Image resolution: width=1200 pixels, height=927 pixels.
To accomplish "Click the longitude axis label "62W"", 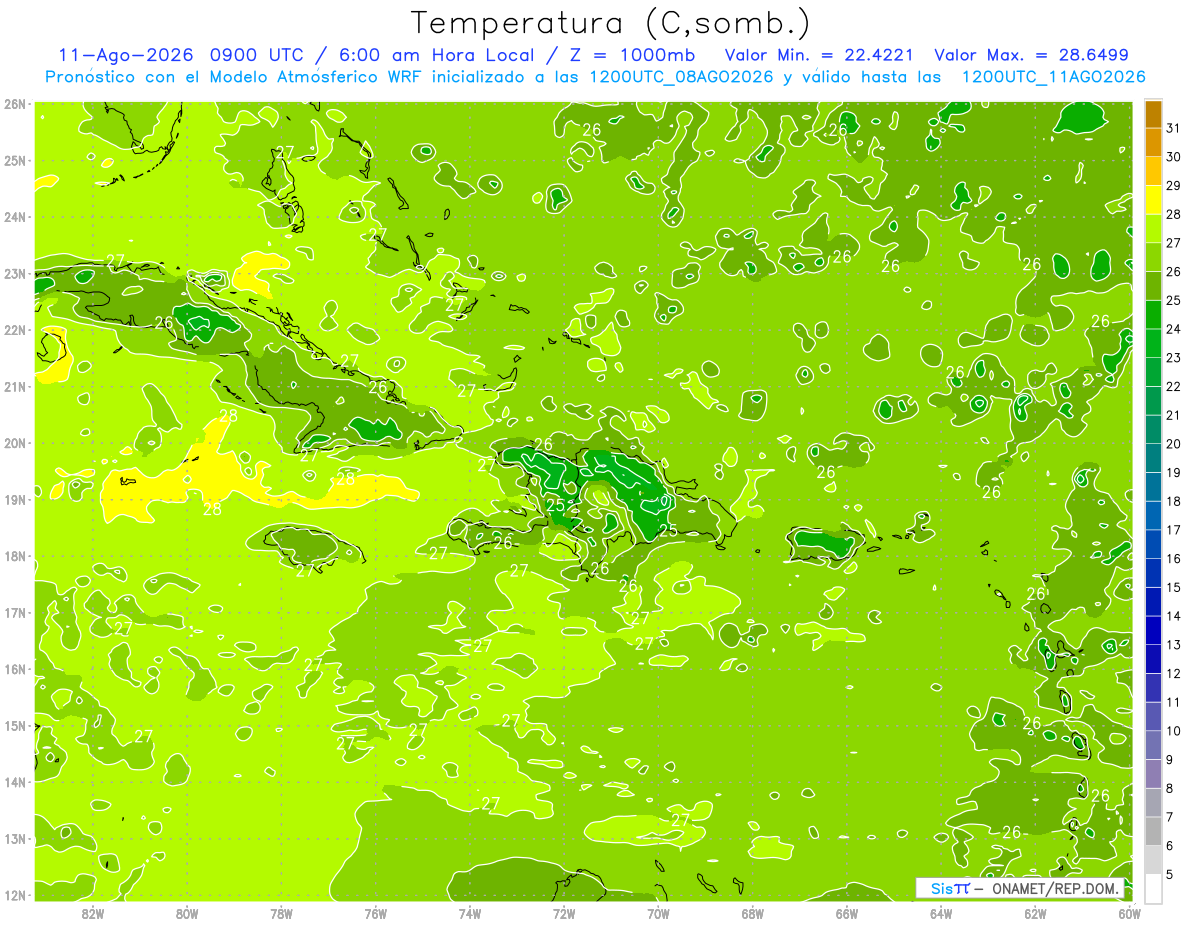I will click(x=1035, y=913).
